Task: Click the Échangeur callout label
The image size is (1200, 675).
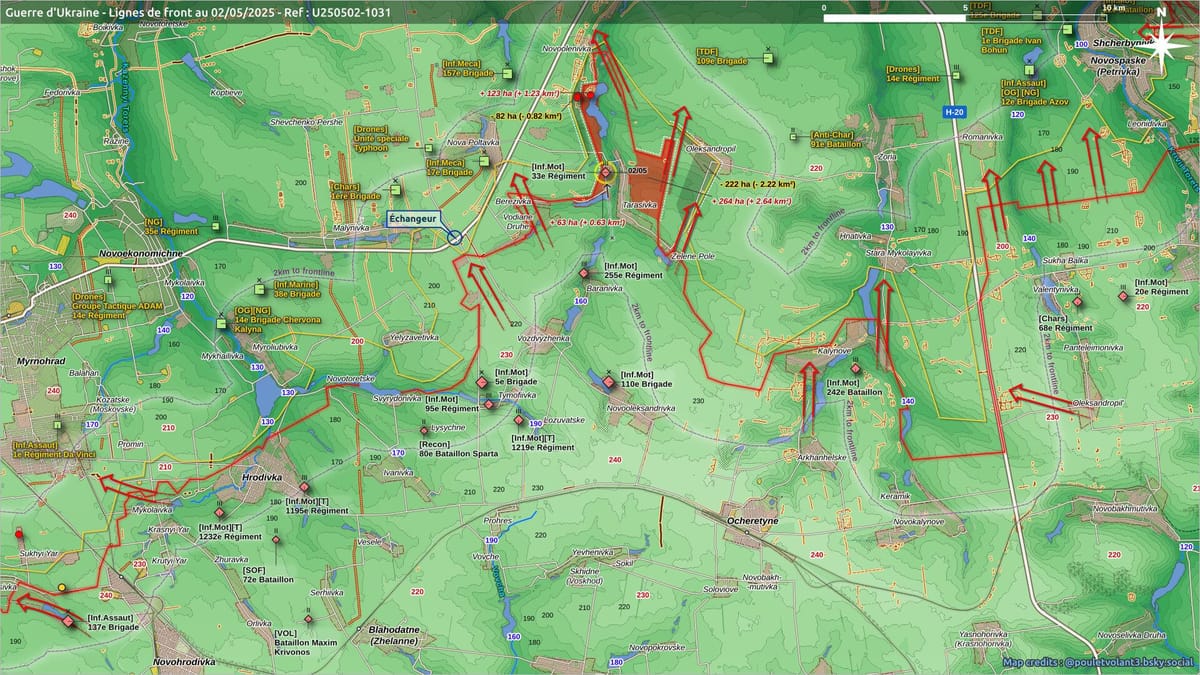Action: point(411,218)
